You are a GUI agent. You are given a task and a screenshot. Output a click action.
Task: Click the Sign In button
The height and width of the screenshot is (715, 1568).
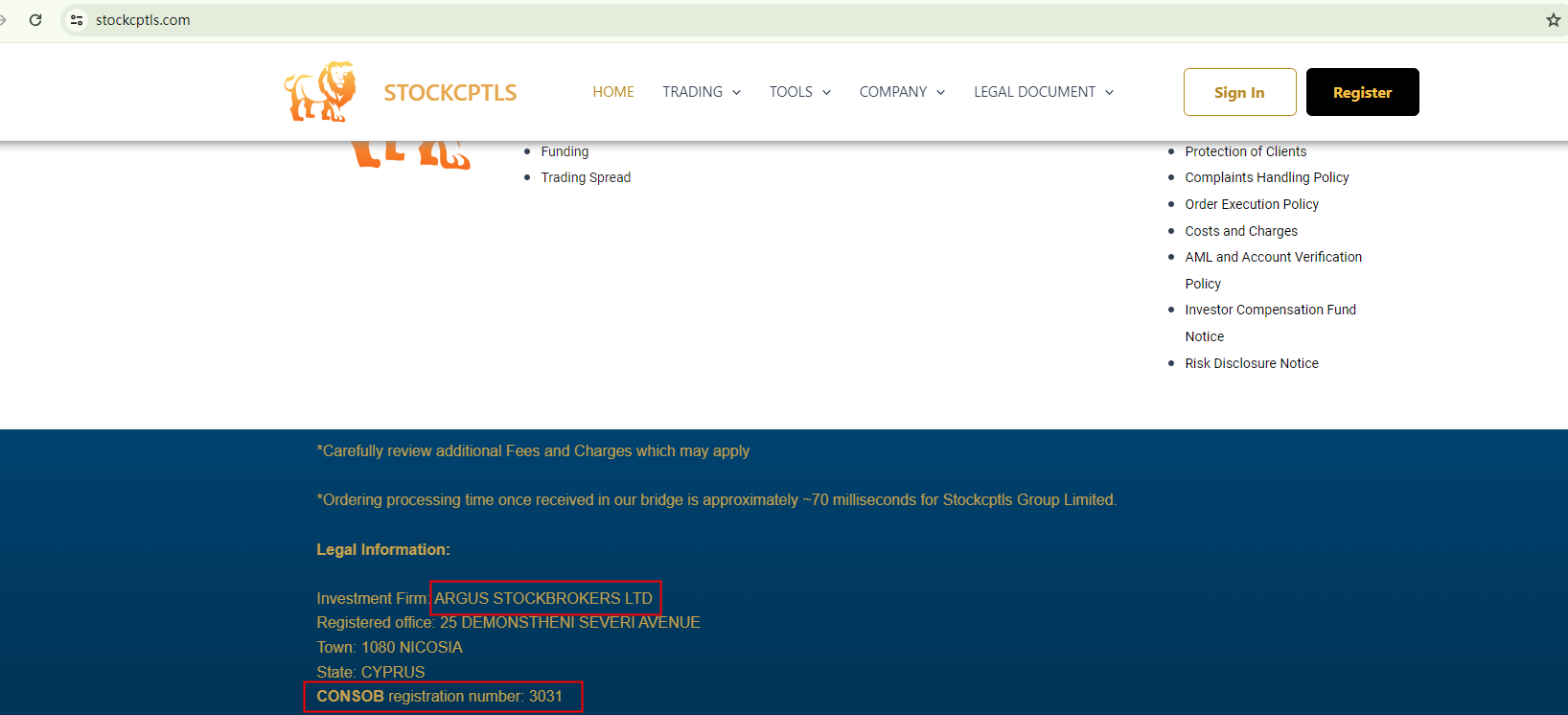(x=1239, y=92)
